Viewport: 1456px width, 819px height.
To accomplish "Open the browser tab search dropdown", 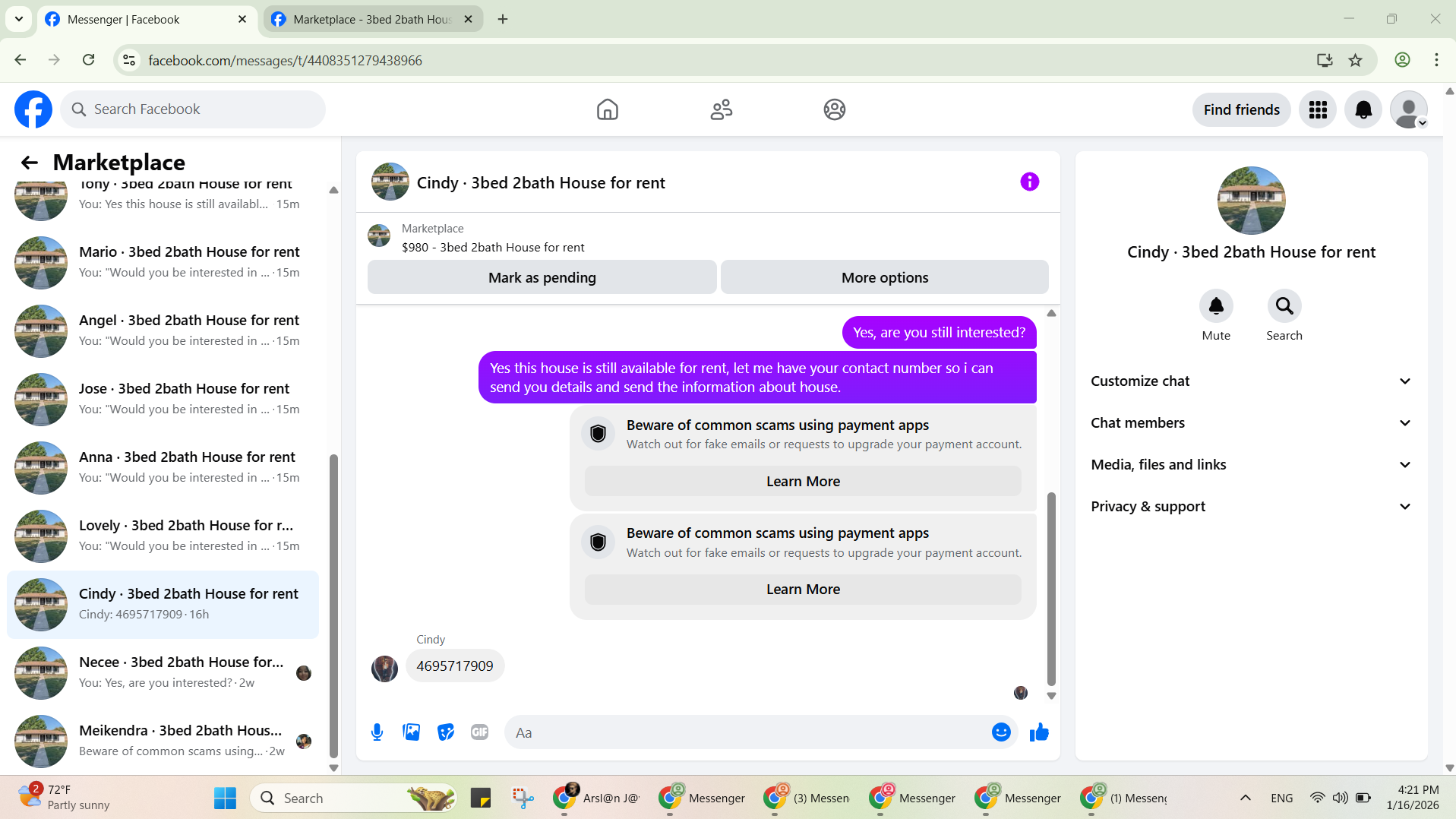I will coord(18,19).
